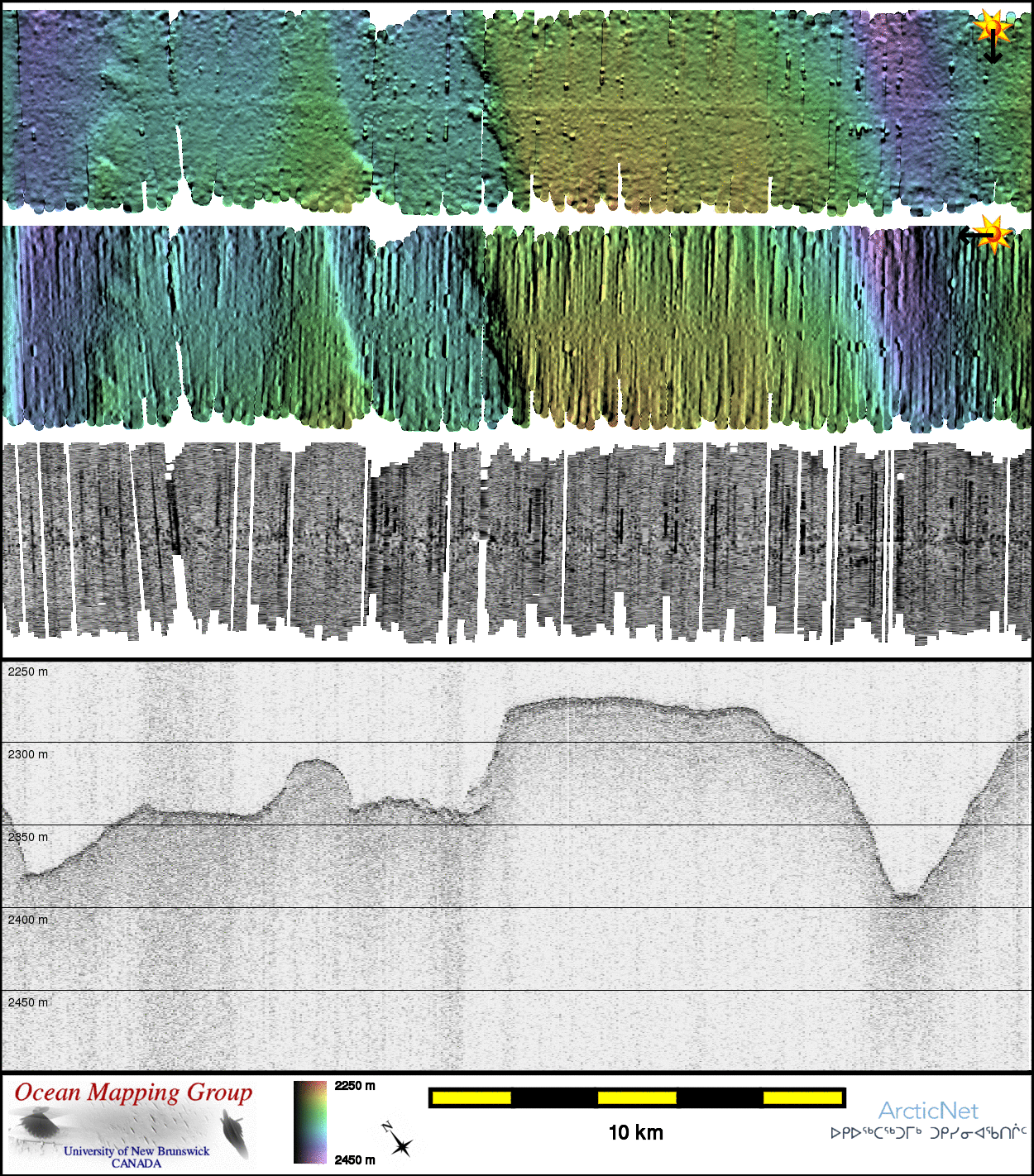Click the sun illumination icon in top bathymetry panel
Image resolution: width=1034 pixels, height=1176 pixels.
991,26
